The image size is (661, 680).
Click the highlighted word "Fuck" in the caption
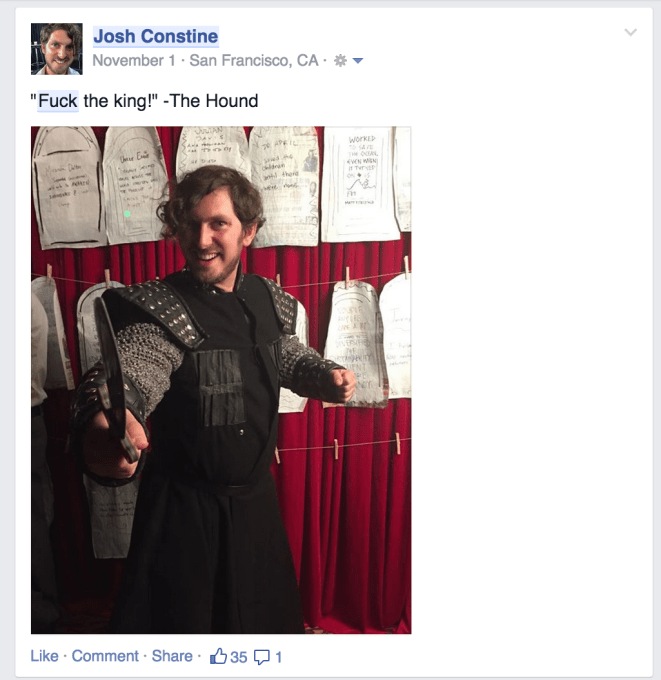point(58,101)
